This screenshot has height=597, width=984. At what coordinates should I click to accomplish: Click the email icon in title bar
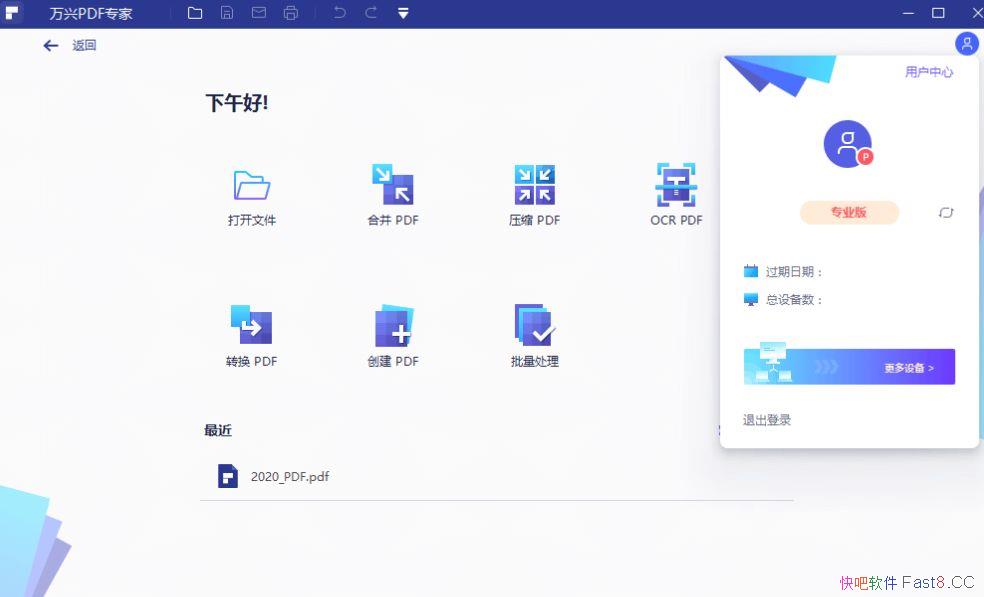tap(259, 13)
